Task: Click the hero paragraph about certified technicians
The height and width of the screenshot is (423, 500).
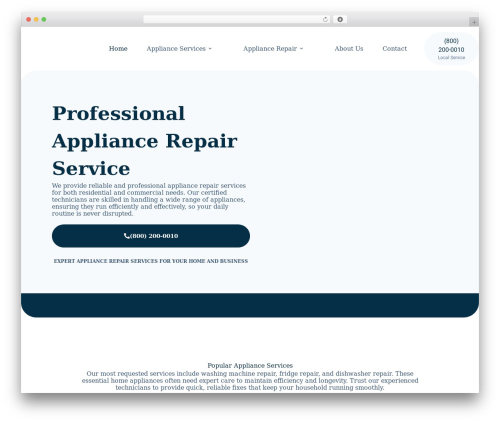Action: pyautogui.click(x=149, y=200)
